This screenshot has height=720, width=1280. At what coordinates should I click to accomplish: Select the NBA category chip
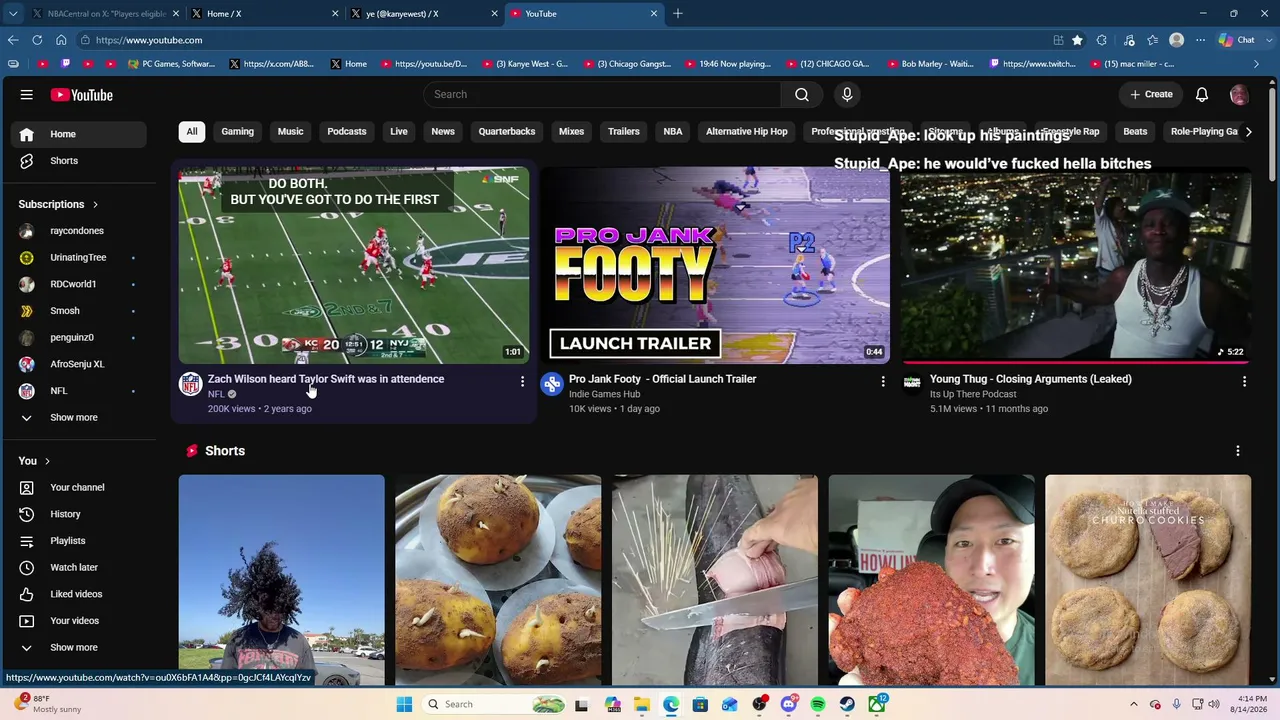point(673,131)
